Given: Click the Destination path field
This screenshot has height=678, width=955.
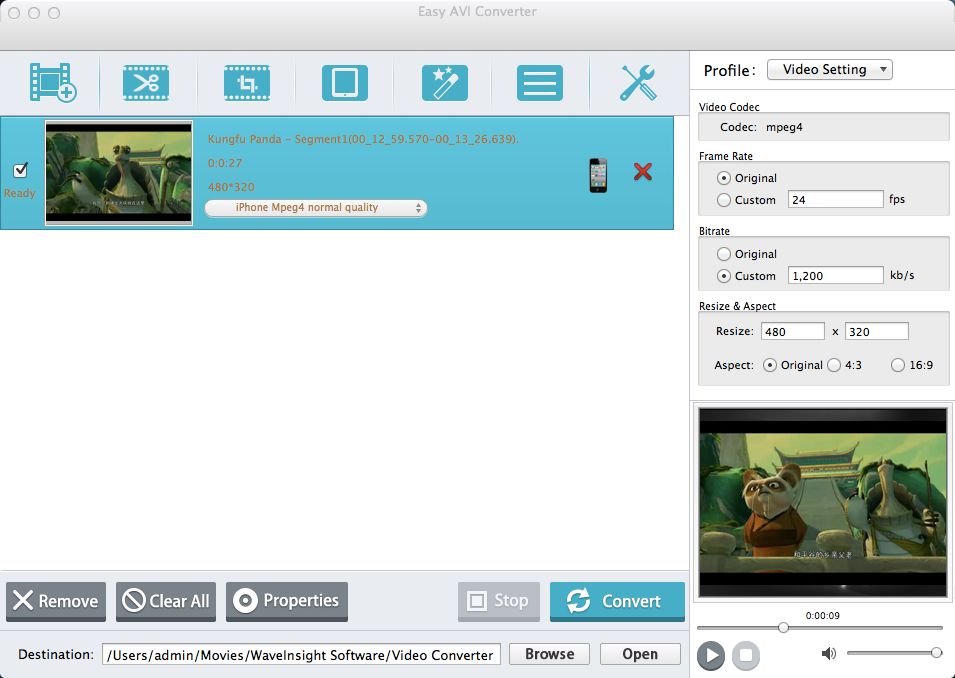Looking at the screenshot, I should click(301, 655).
